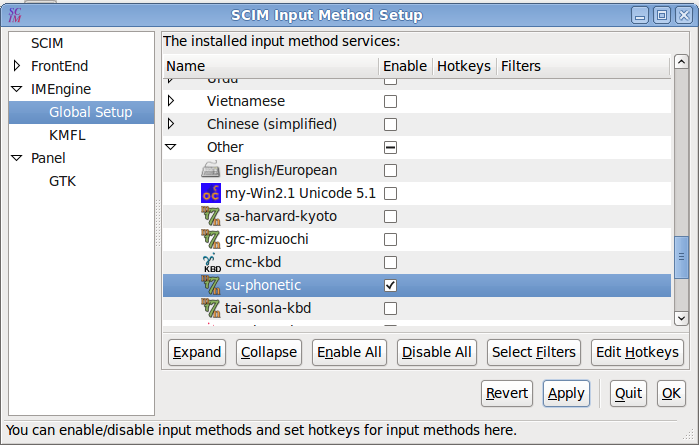Image resolution: width=699 pixels, height=445 pixels.
Task: Click the scroll up arrow
Action: point(681,62)
